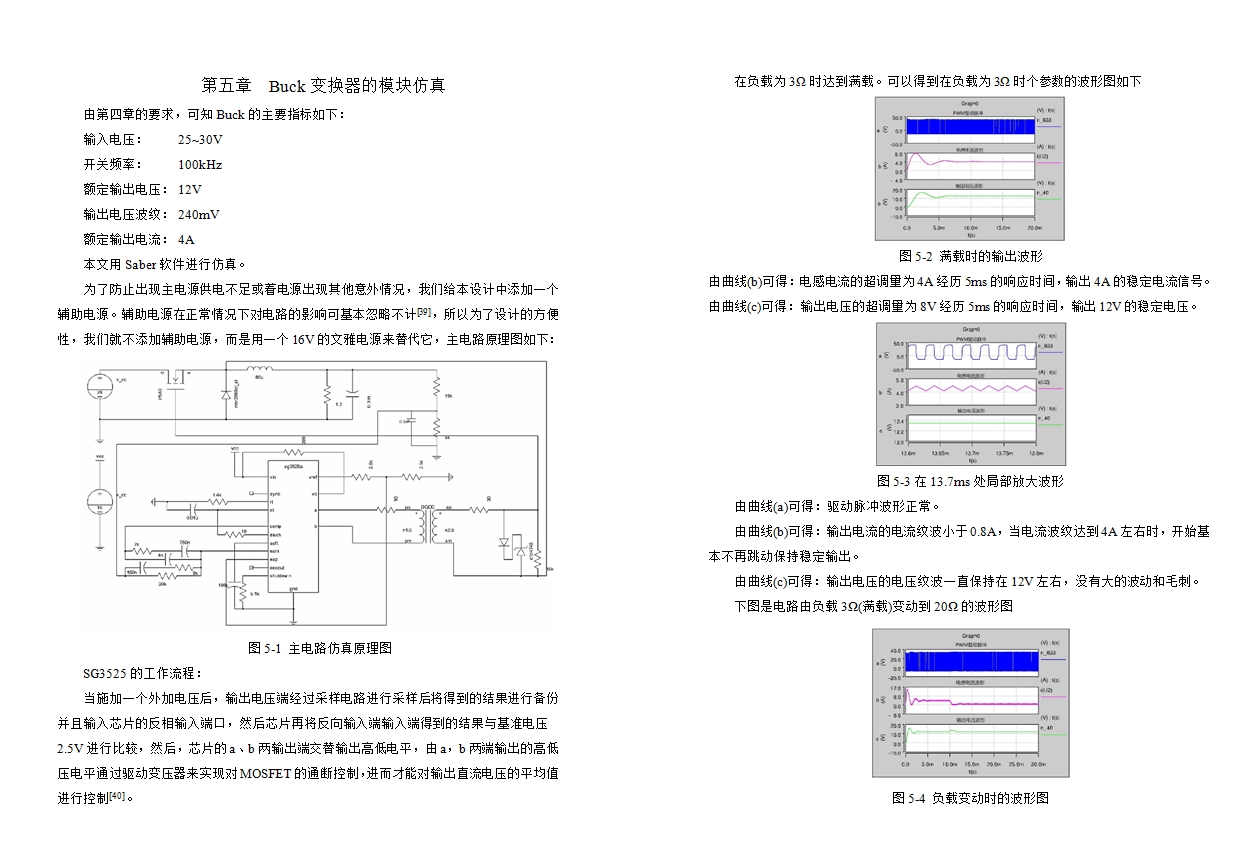
Task: Click the lower v_dc voltage source symbol
Action: point(99,499)
